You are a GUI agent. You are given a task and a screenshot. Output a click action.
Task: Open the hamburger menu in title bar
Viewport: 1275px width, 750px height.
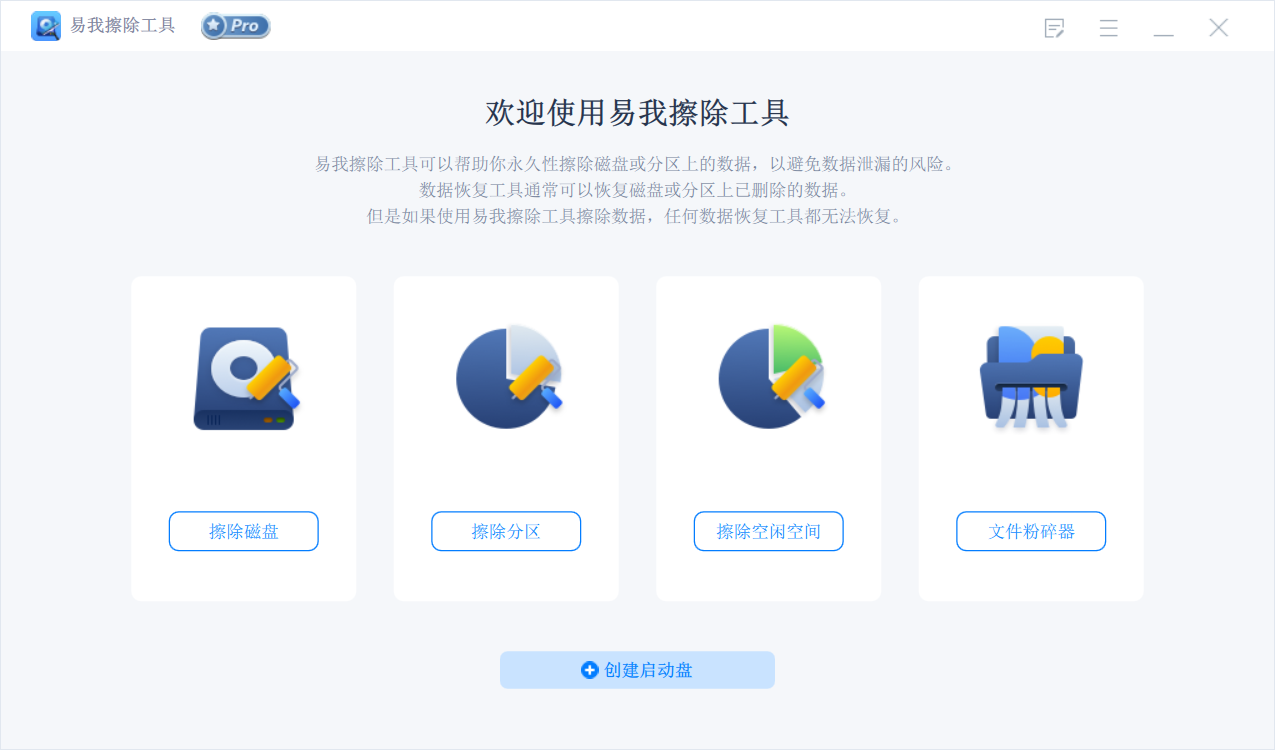coord(1108,28)
